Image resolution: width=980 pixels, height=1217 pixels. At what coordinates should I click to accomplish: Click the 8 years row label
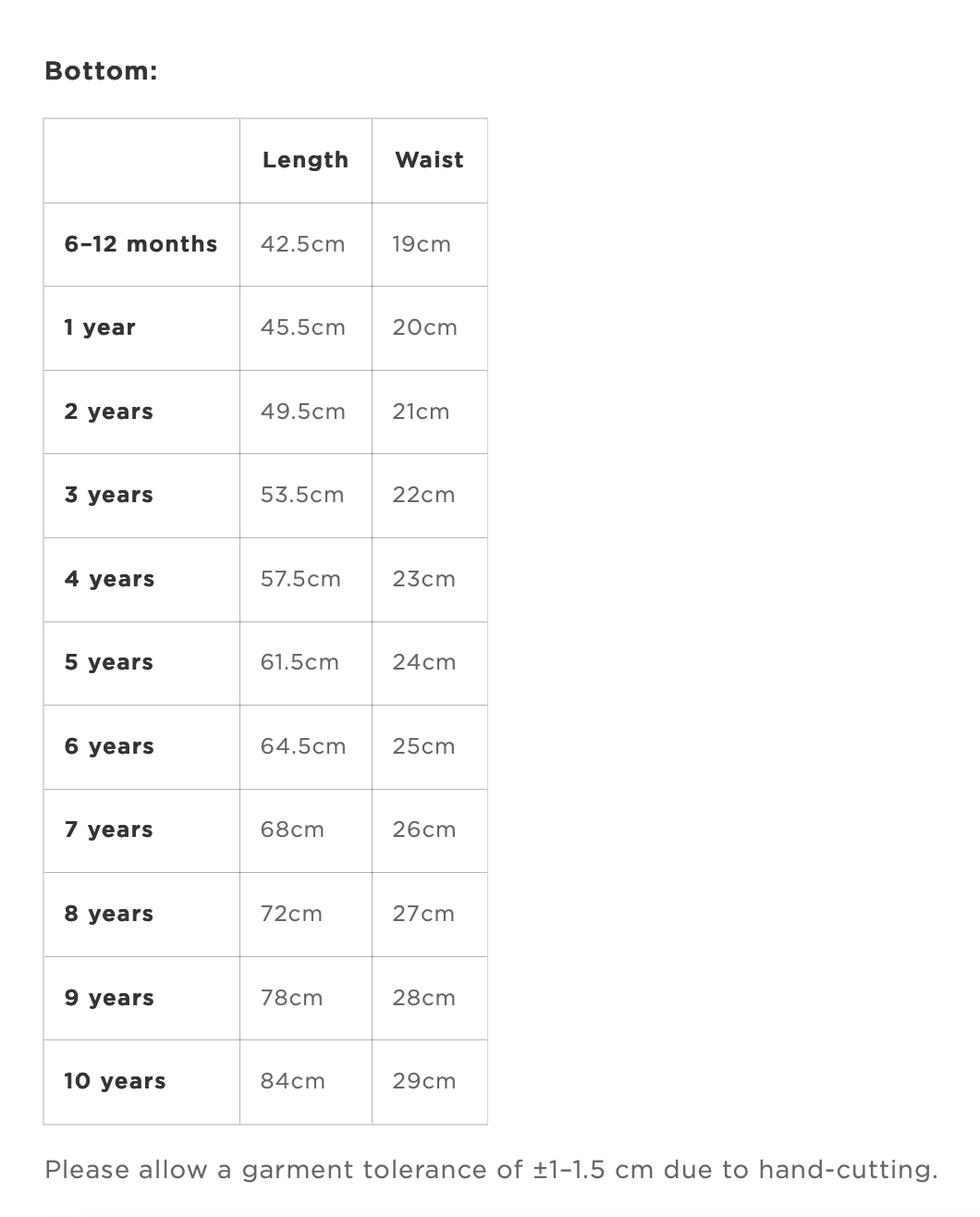click(109, 914)
